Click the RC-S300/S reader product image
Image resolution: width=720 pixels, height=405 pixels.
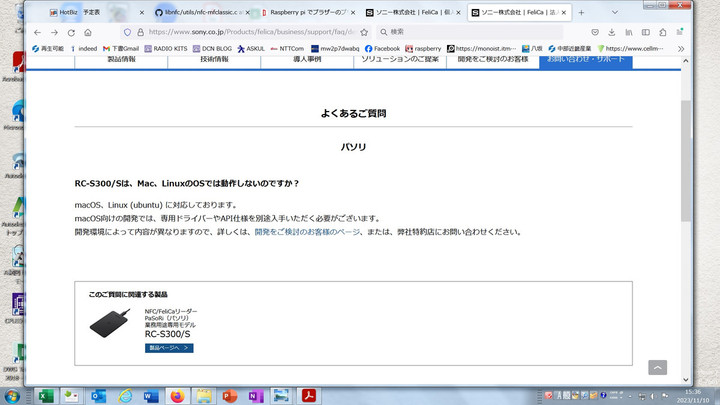pyautogui.click(x=110, y=323)
